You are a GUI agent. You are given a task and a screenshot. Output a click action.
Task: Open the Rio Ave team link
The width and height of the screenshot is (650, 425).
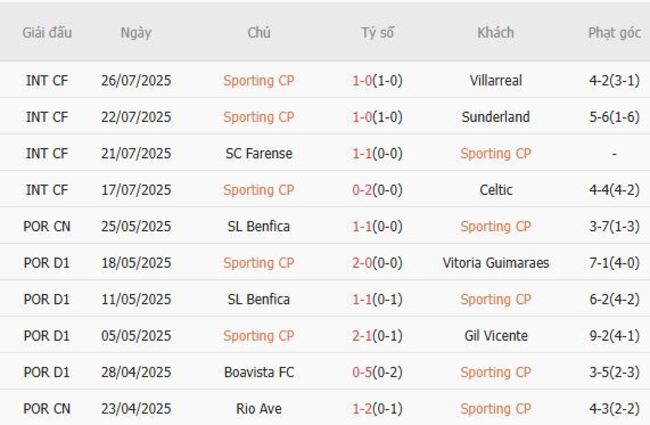click(x=258, y=408)
